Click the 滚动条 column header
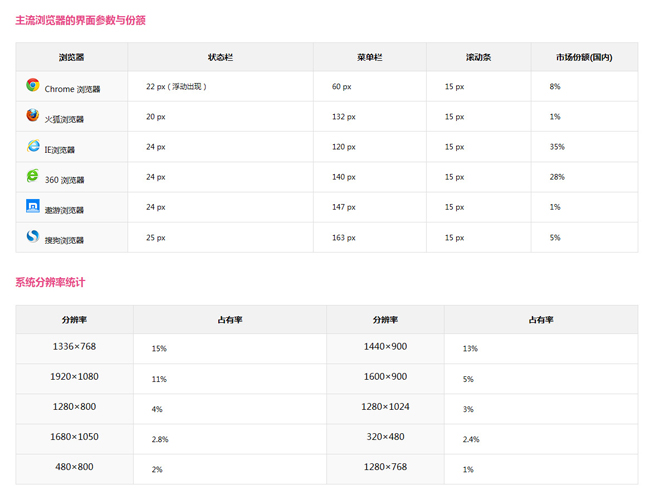Image resolution: width=650 pixels, height=499 pixels. [478, 57]
